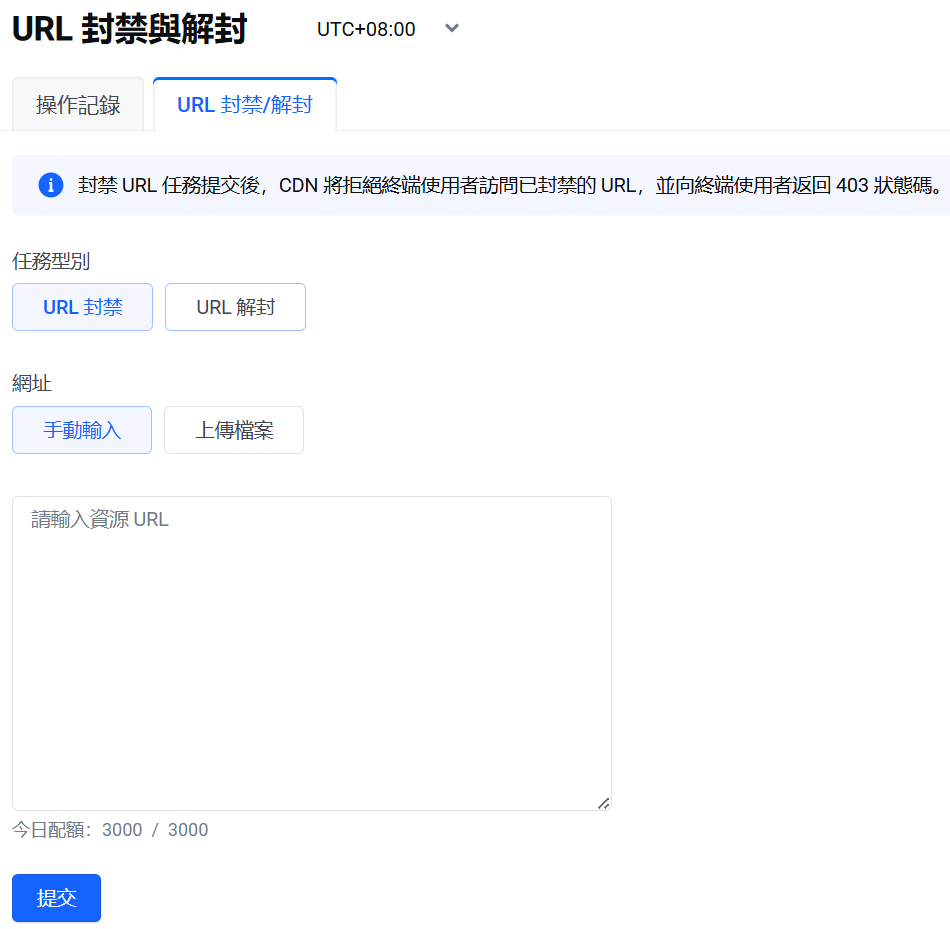The image size is (950, 929).
Task: Choose URL 解封 as task type
Action: click(x=235, y=307)
